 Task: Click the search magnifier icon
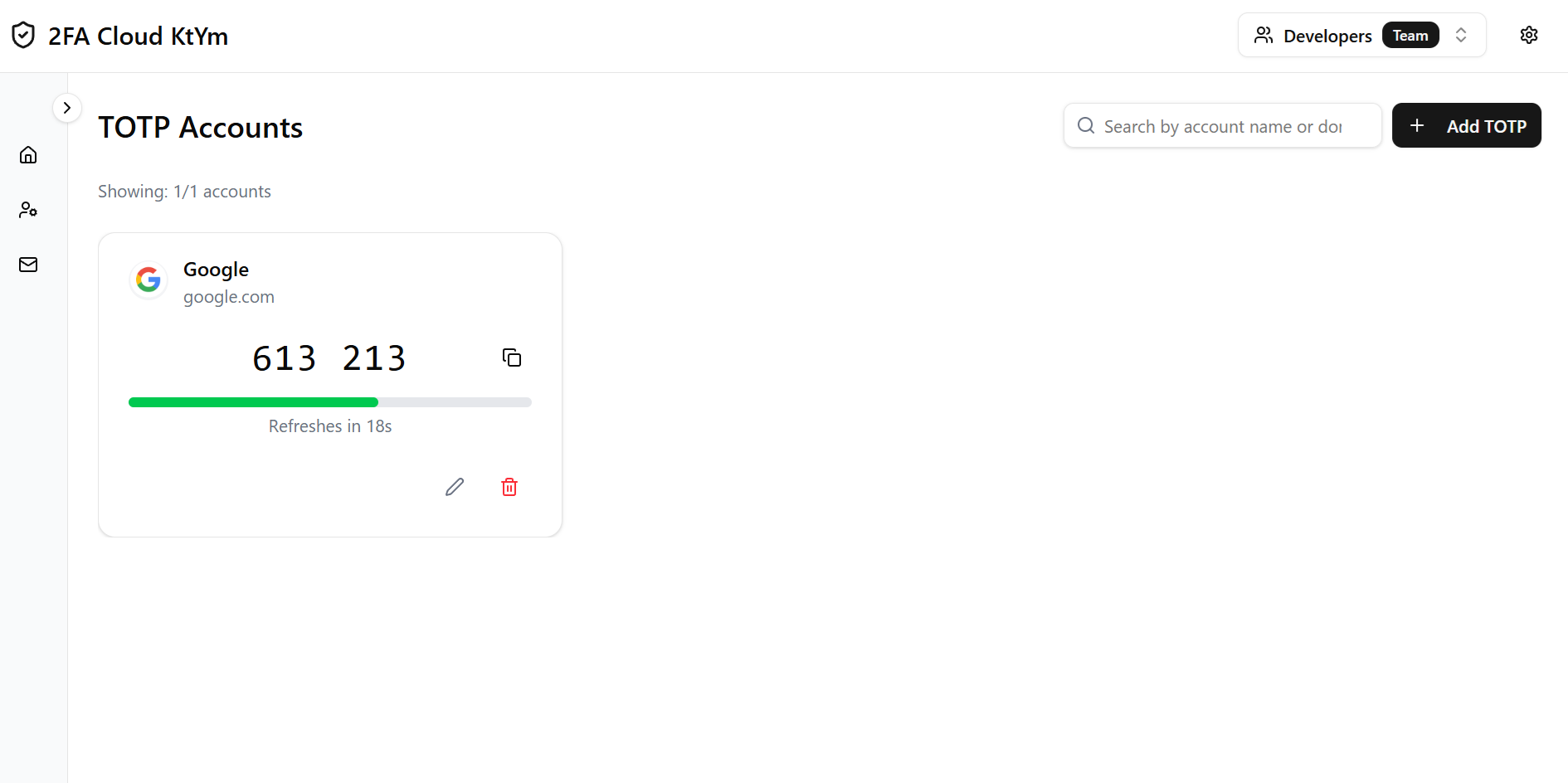click(1086, 125)
